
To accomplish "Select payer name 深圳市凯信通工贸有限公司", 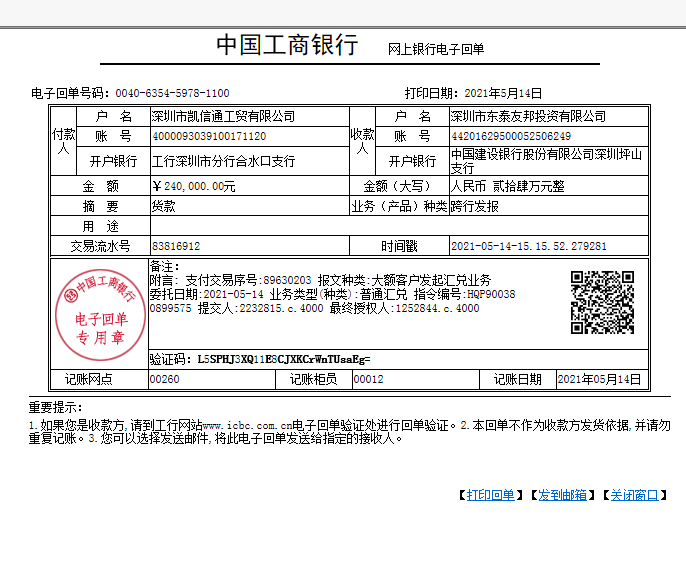I will coord(223,116).
